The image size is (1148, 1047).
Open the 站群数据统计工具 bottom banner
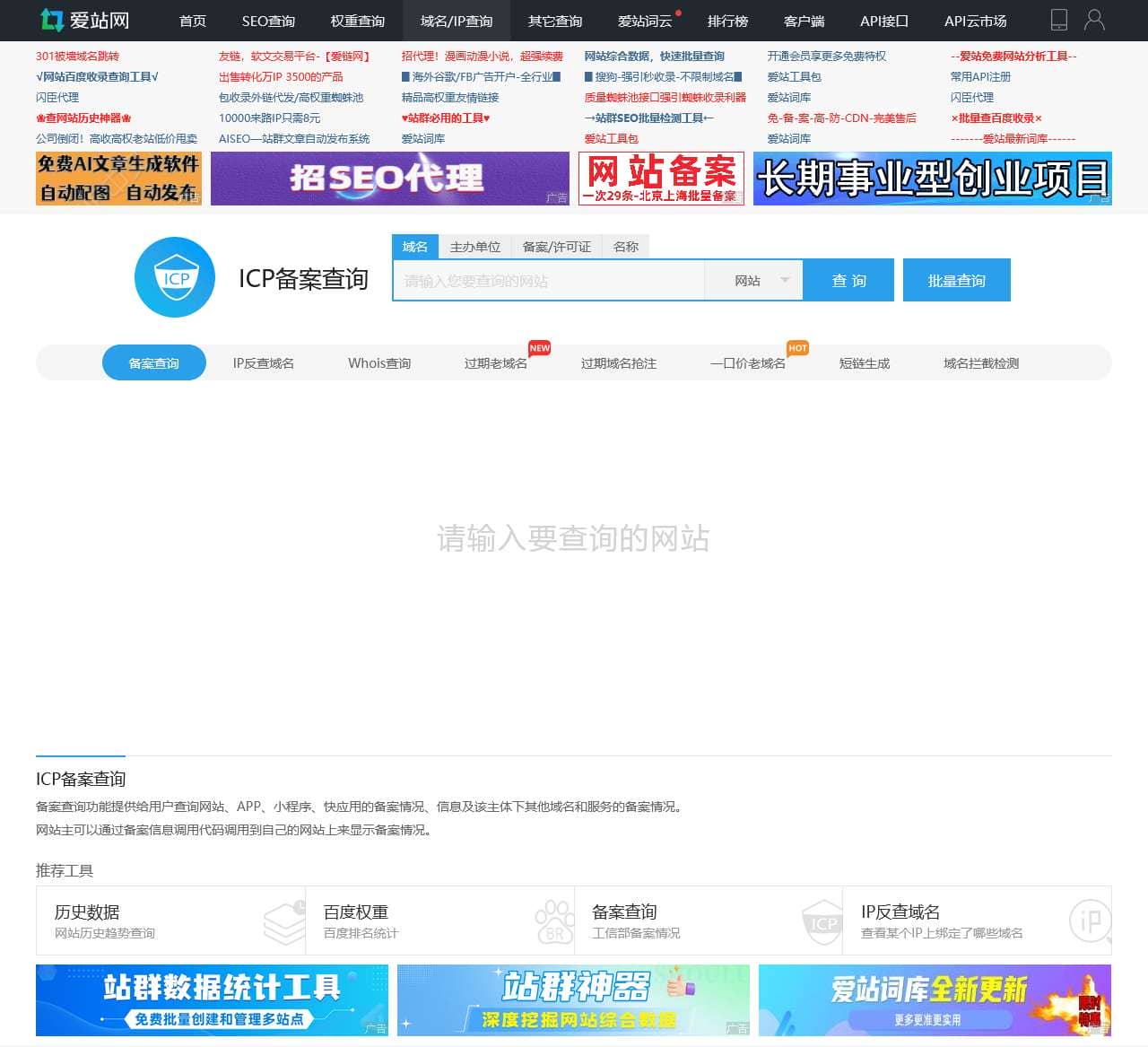pos(212,1000)
